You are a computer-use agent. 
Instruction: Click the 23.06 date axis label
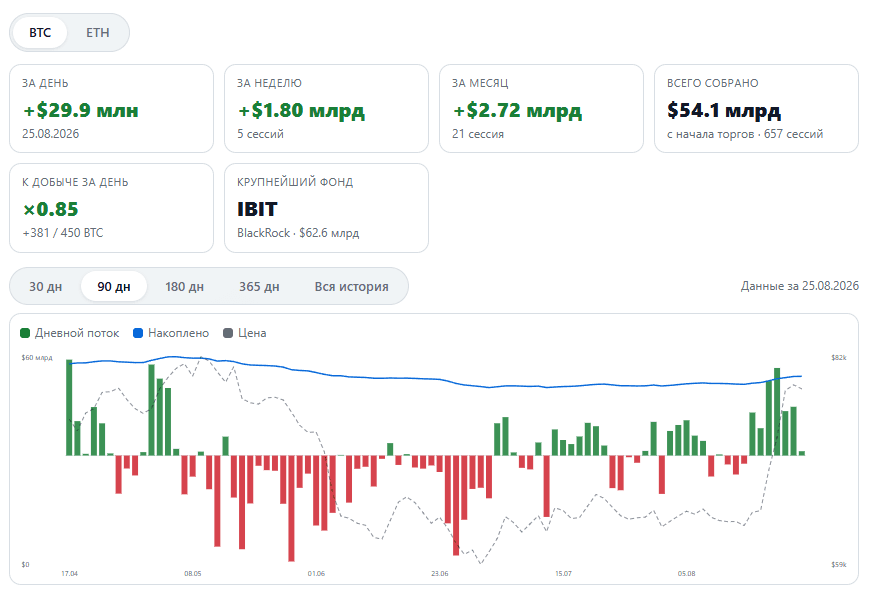click(x=440, y=573)
